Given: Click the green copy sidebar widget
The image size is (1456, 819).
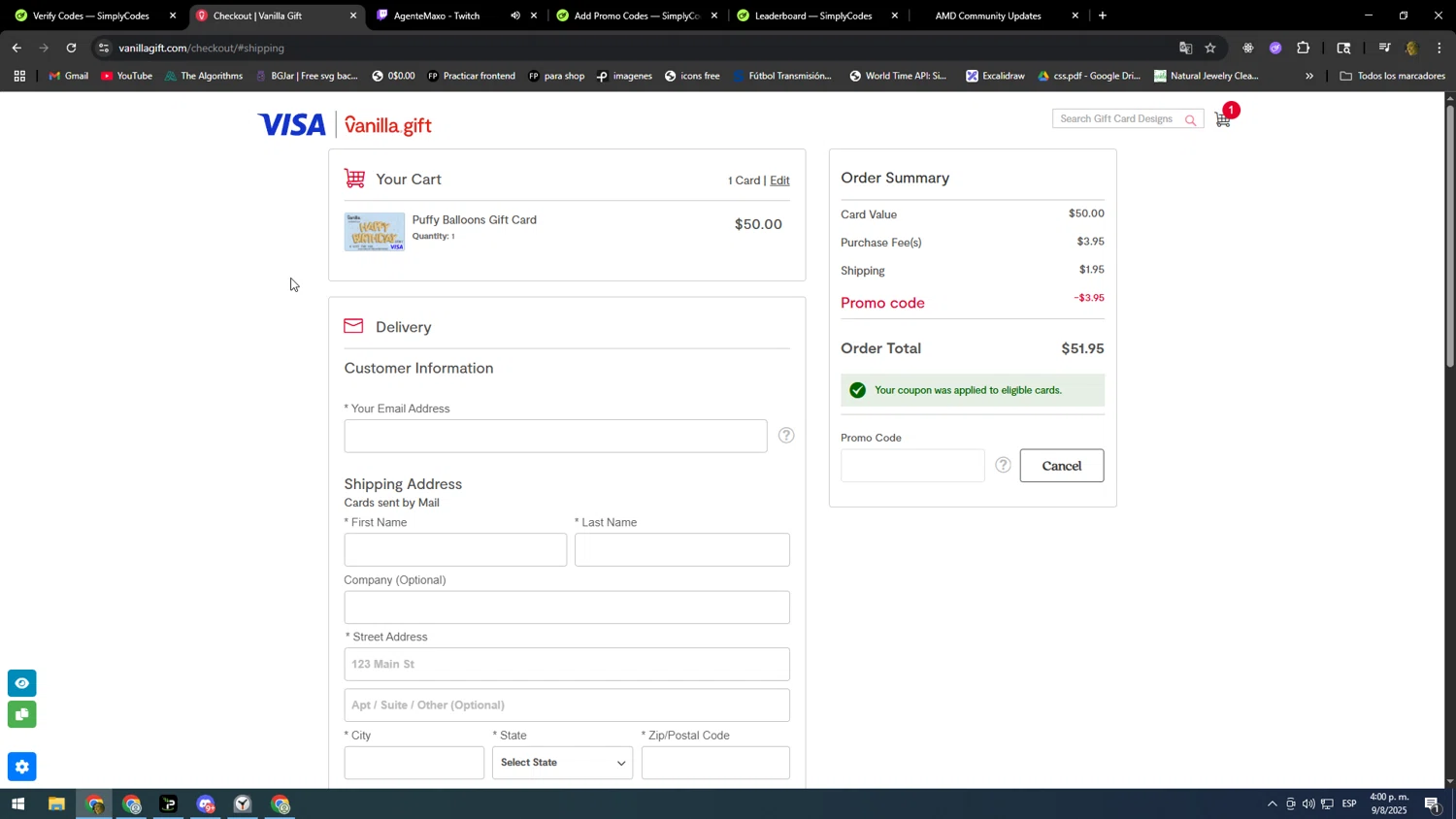Looking at the screenshot, I should (22, 715).
